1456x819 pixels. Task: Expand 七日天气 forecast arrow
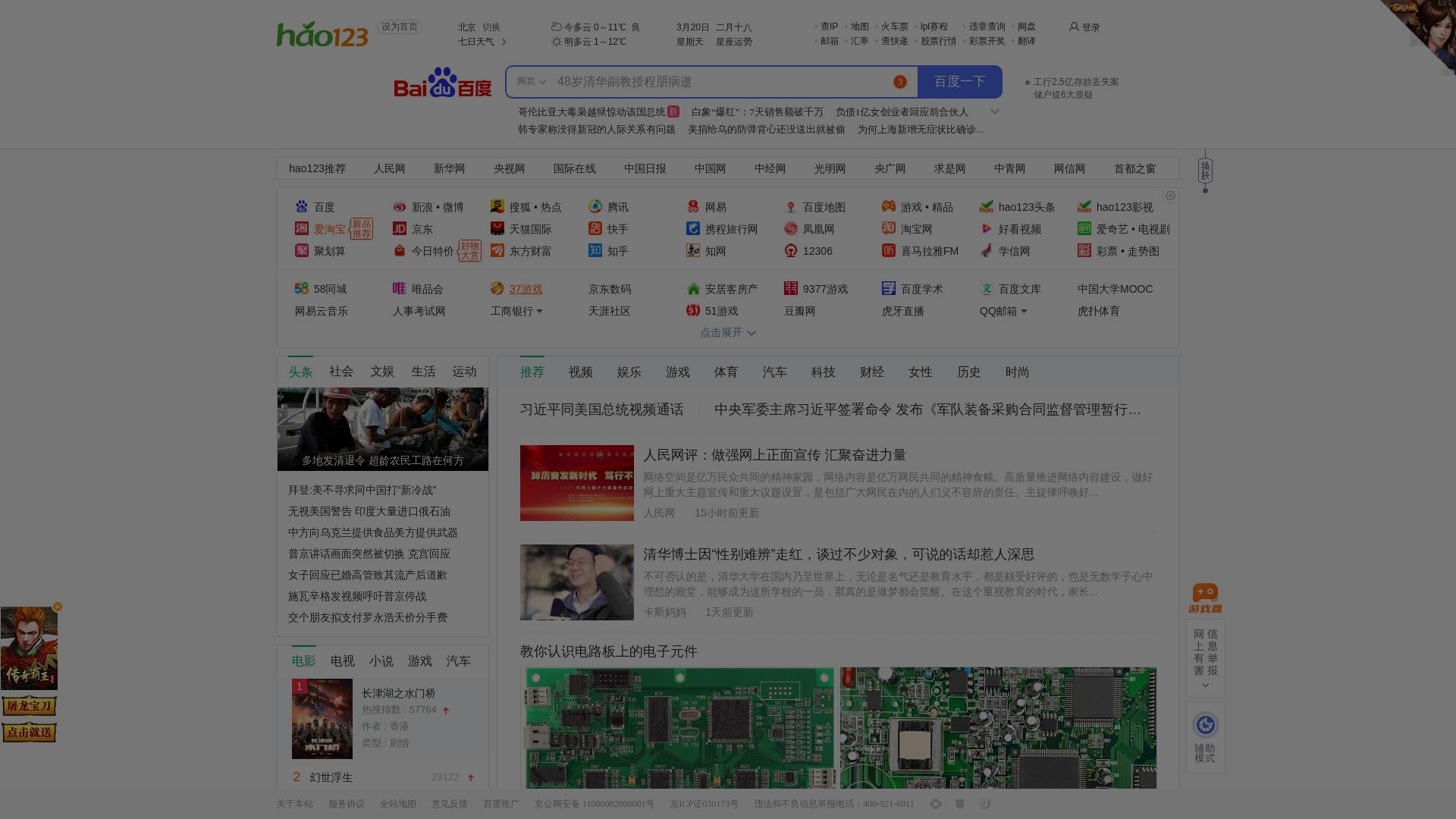(504, 42)
